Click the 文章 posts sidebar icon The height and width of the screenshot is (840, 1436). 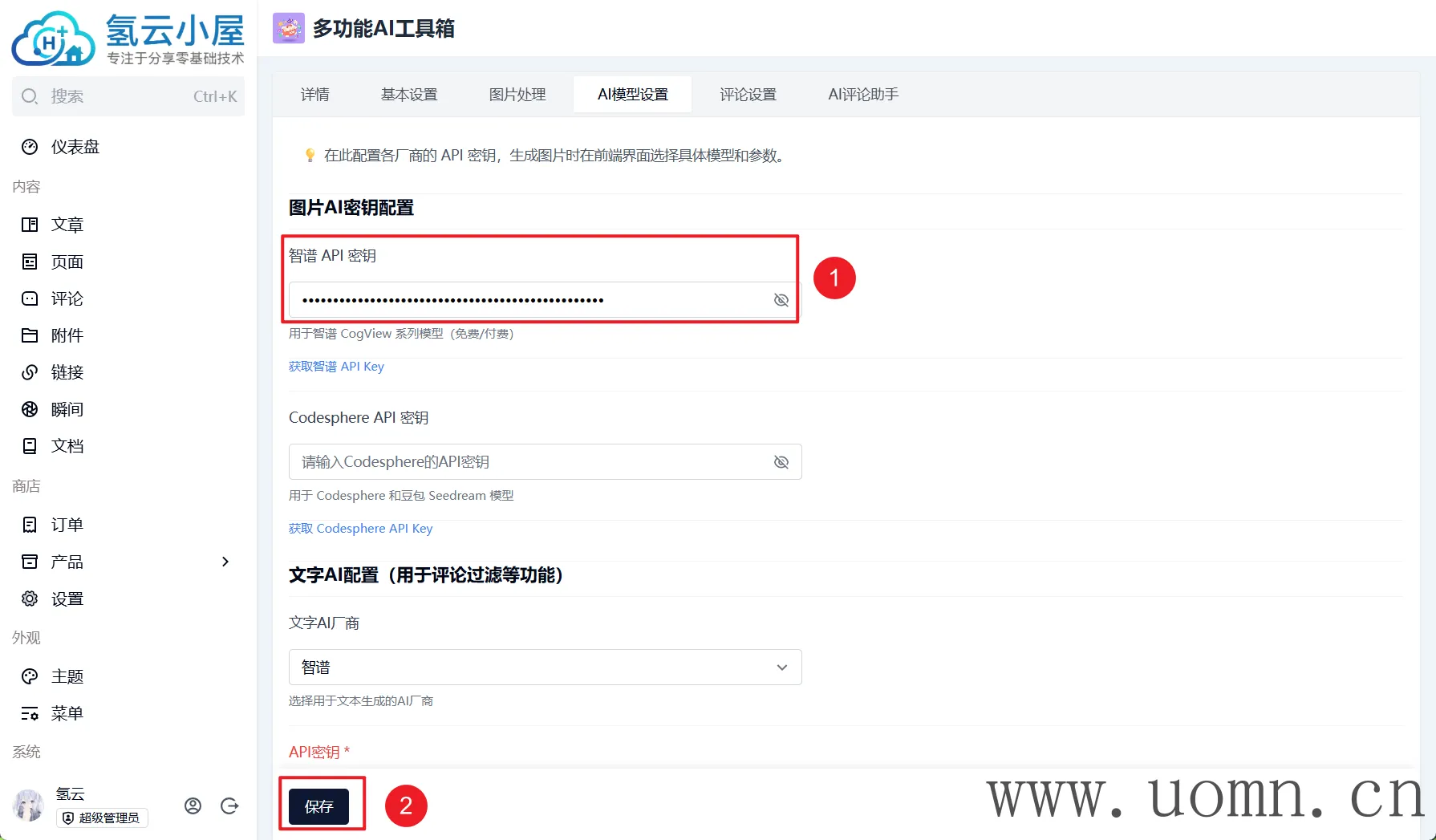(30, 225)
